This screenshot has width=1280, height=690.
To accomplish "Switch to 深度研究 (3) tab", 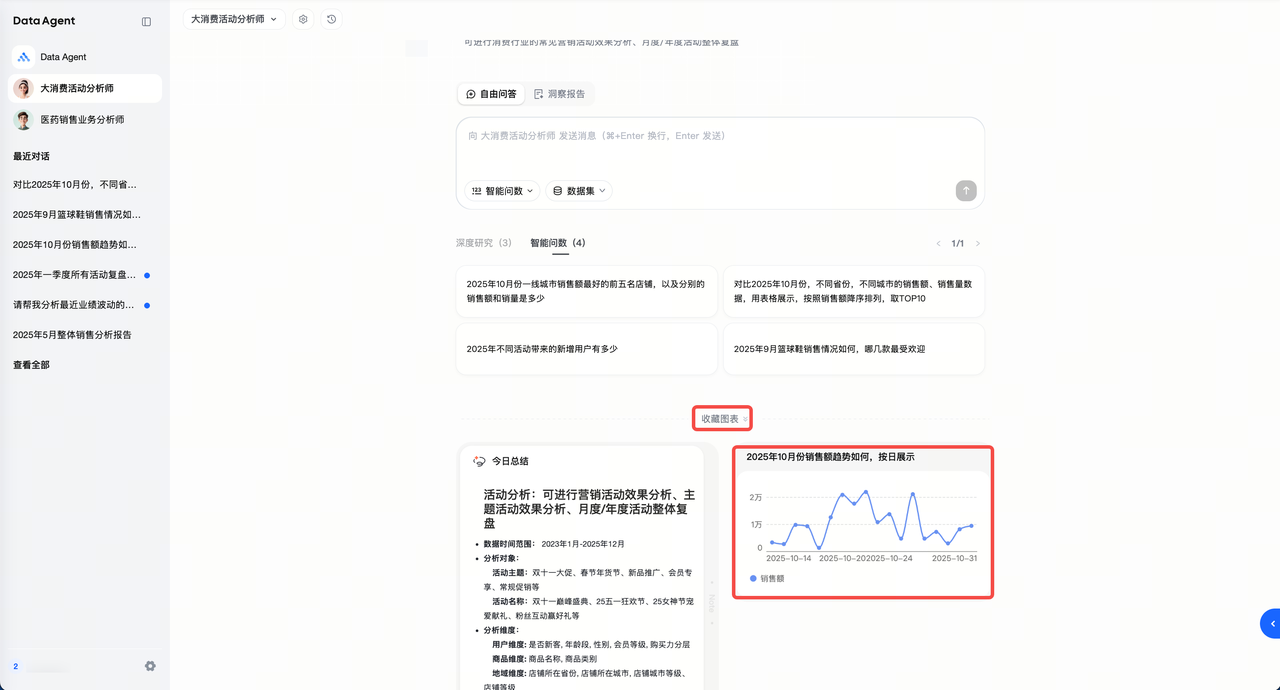I will [484, 243].
